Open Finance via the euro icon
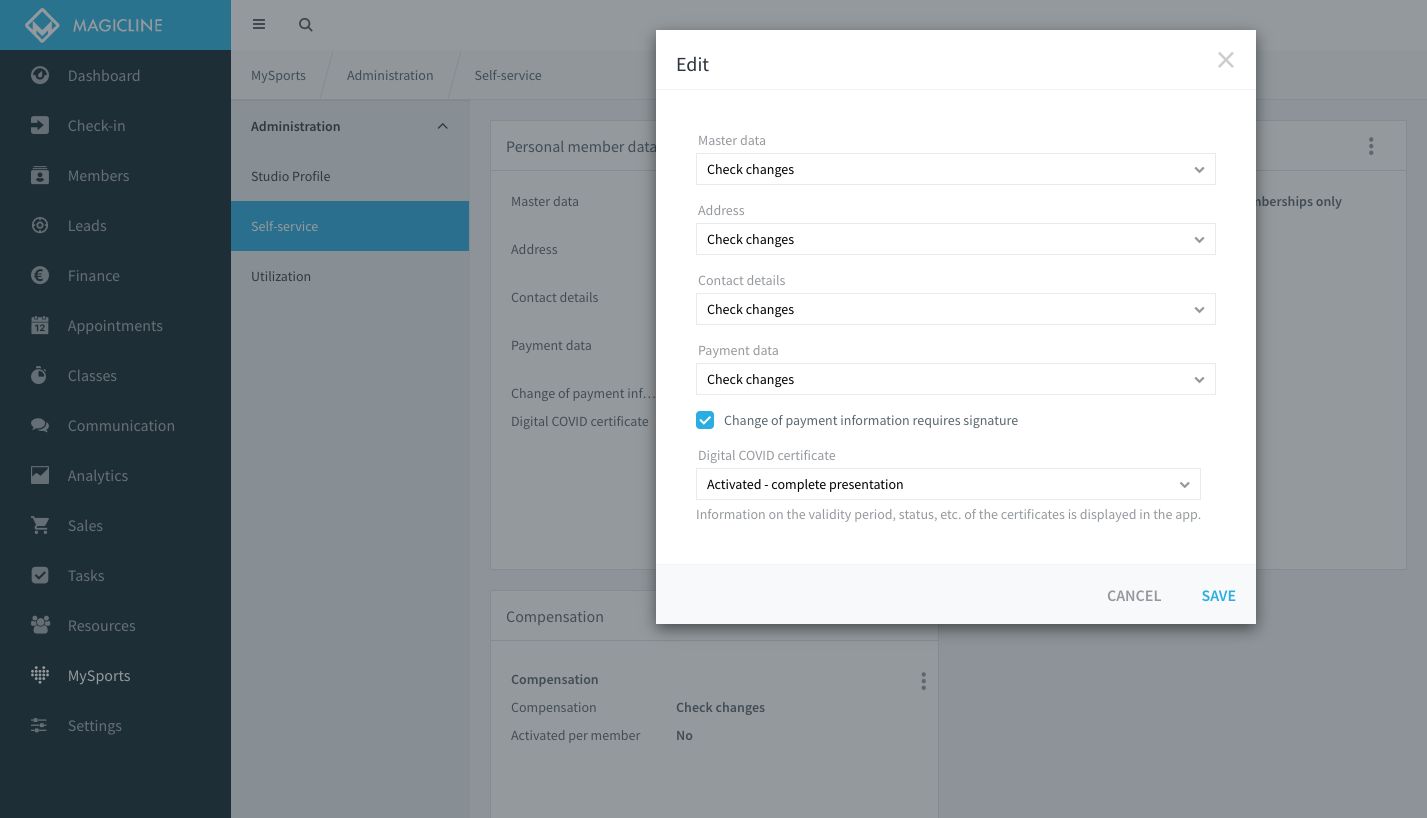Viewport: 1427px width, 818px height. tap(40, 275)
